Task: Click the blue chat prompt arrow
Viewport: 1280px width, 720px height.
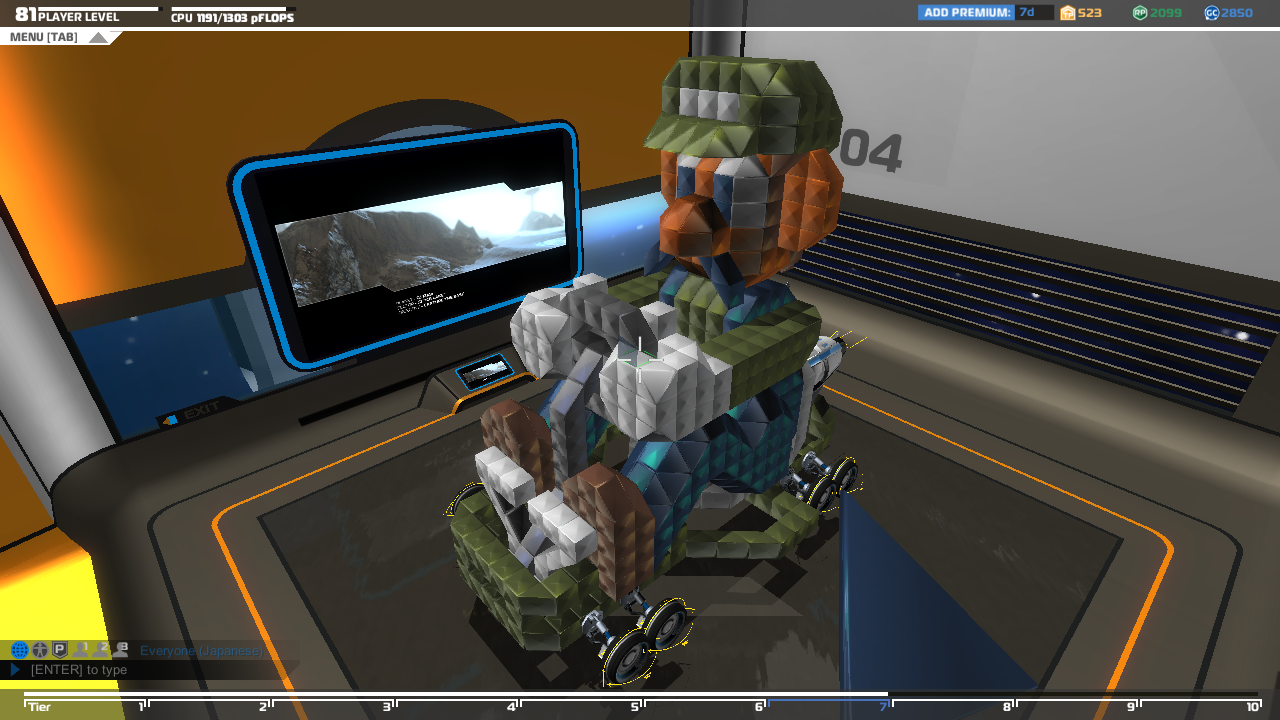Action: pyautogui.click(x=16, y=670)
